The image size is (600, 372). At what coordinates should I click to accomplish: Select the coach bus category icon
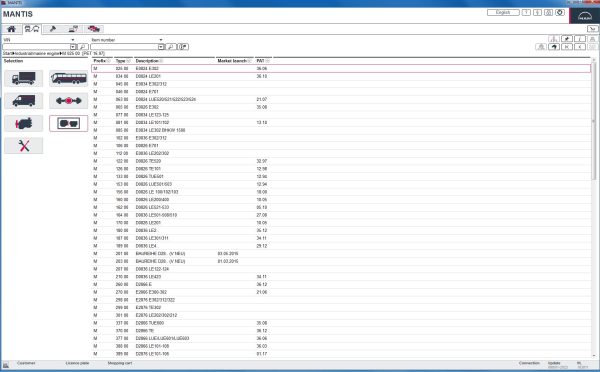coord(68,78)
